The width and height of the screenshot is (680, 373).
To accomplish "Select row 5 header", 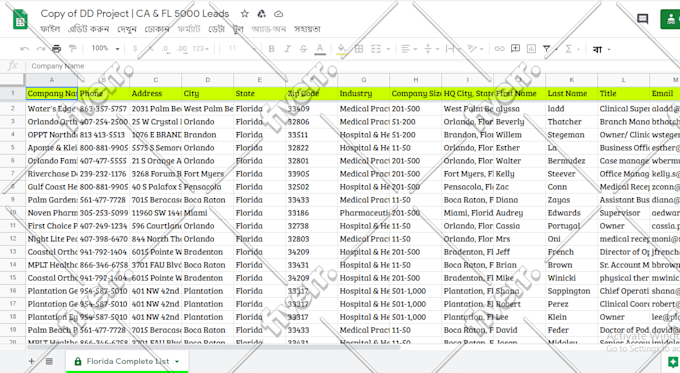I will click(13, 147).
